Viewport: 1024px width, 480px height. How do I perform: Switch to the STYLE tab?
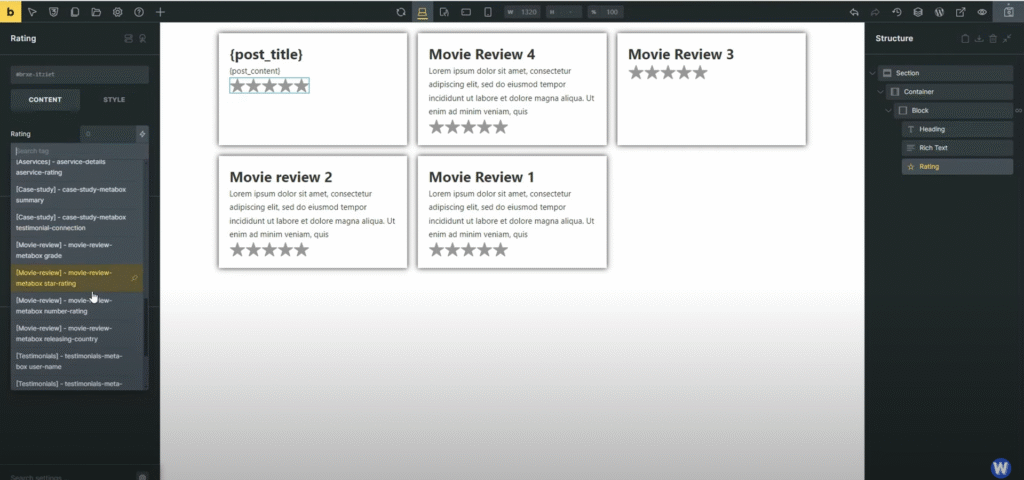(x=114, y=100)
